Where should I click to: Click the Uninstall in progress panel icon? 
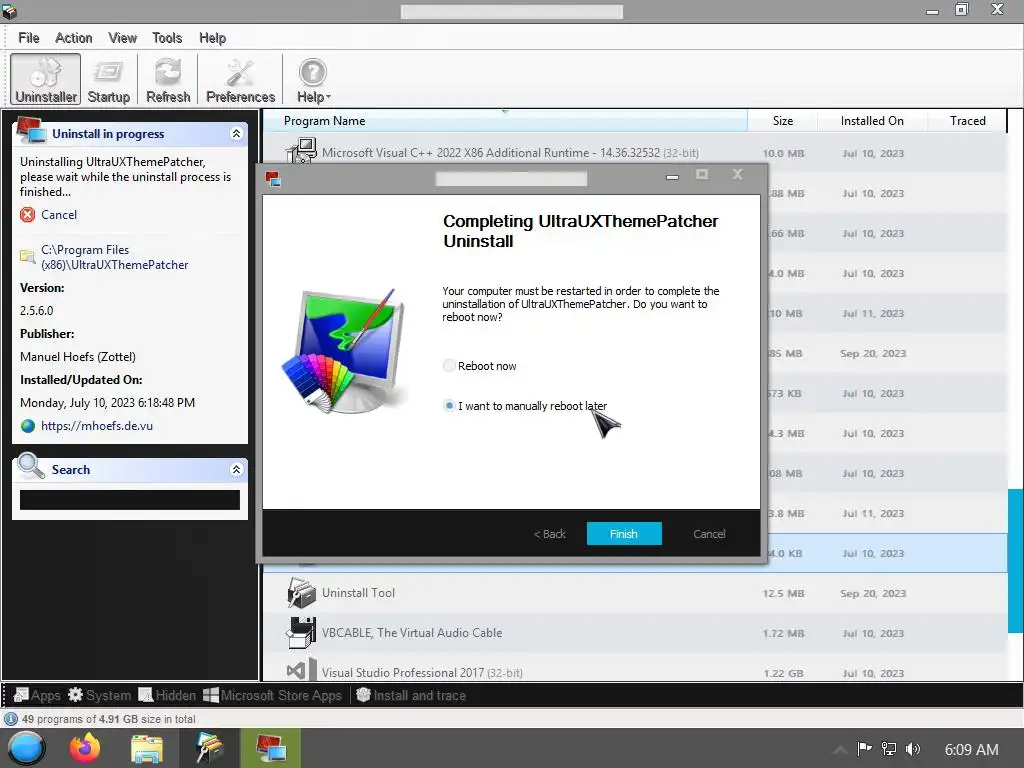(x=31, y=130)
